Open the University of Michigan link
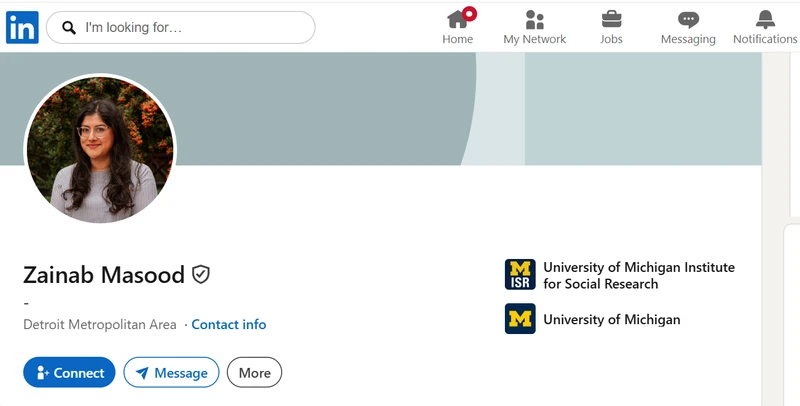The width and height of the screenshot is (800, 406). point(612,319)
